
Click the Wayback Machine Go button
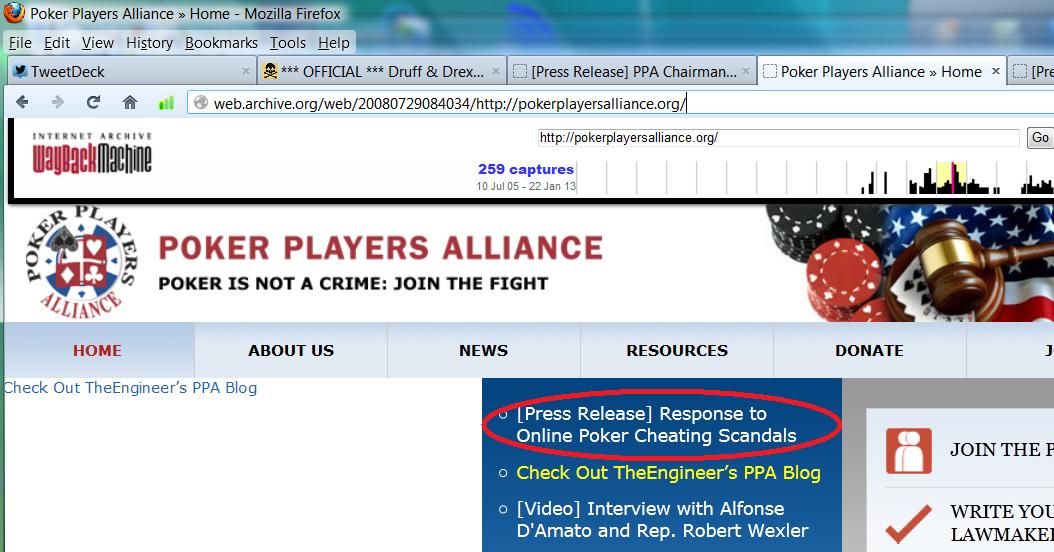pyautogui.click(x=1039, y=138)
